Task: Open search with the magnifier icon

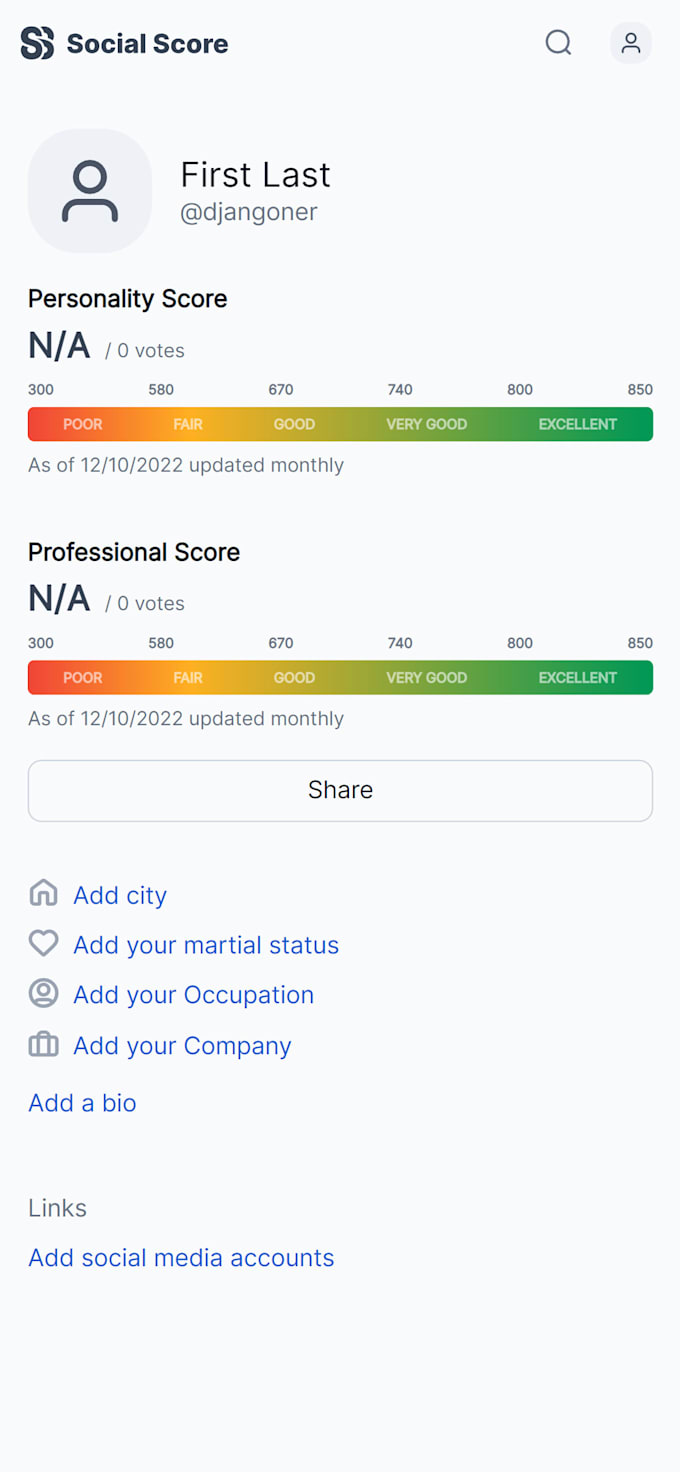Action: (558, 43)
